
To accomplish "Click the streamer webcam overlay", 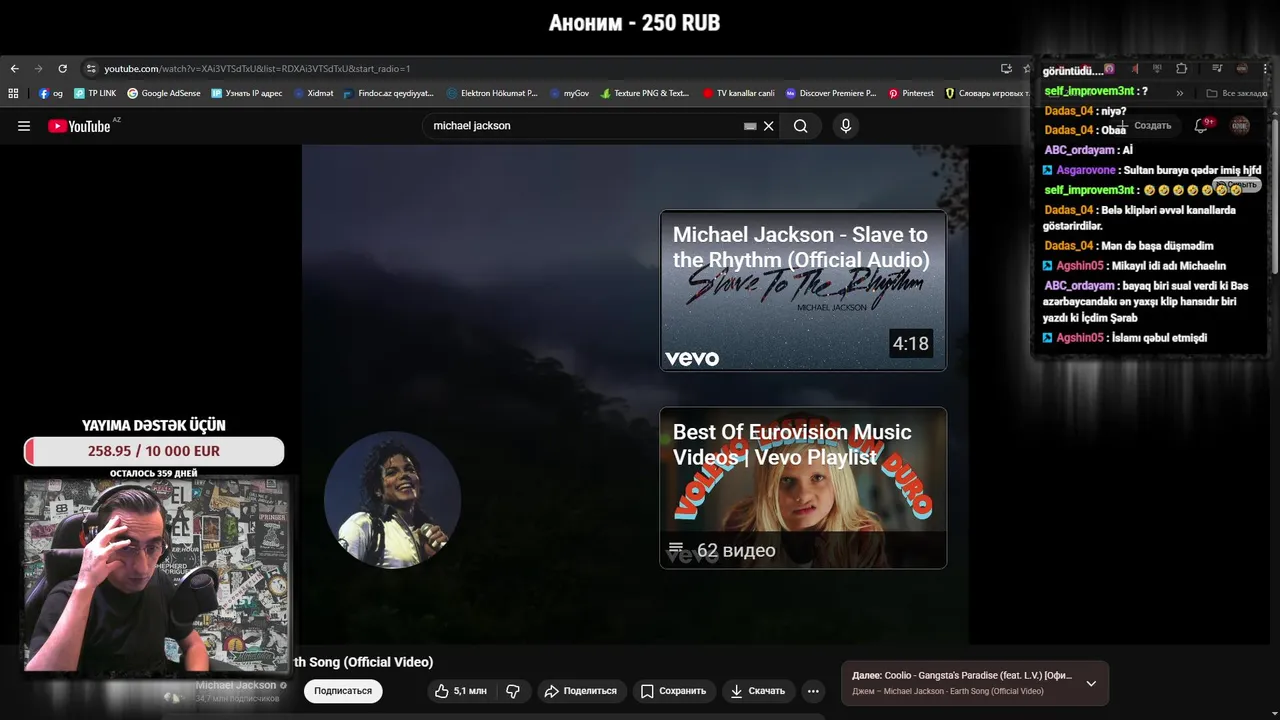I will pos(156,576).
